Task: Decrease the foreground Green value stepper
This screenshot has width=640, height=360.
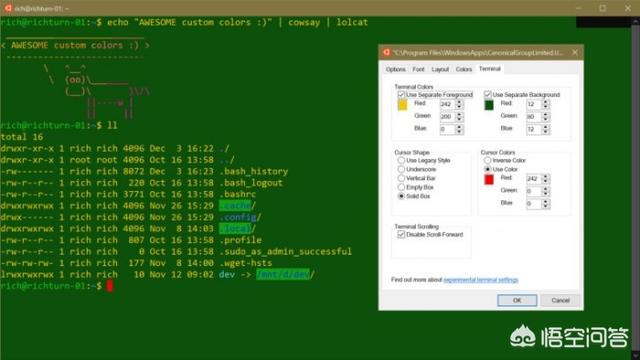Action: pyautogui.click(x=459, y=119)
